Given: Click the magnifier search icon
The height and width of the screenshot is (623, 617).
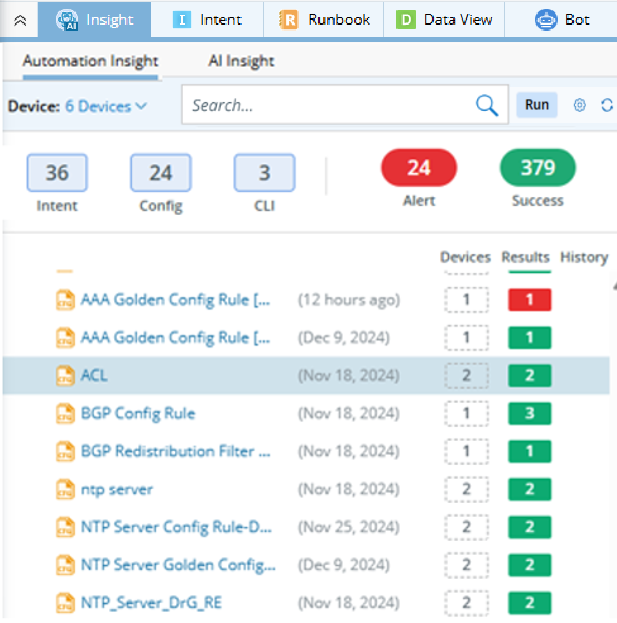Looking at the screenshot, I should point(487,105).
